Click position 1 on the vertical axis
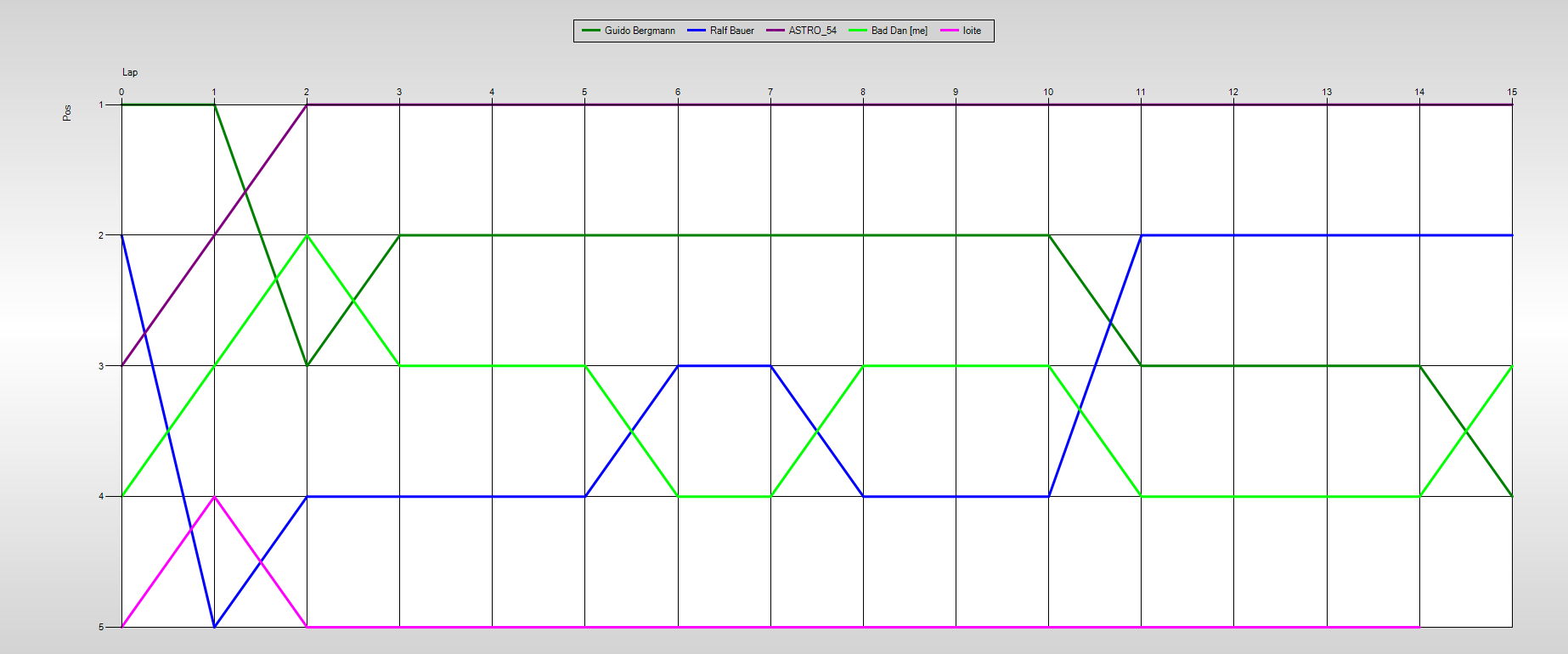The width and height of the screenshot is (1568, 654). pyautogui.click(x=101, y=104)
